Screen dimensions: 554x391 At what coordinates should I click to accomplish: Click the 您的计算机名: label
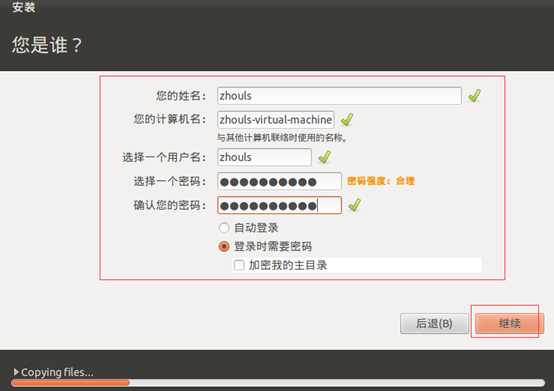pos(170,119)
